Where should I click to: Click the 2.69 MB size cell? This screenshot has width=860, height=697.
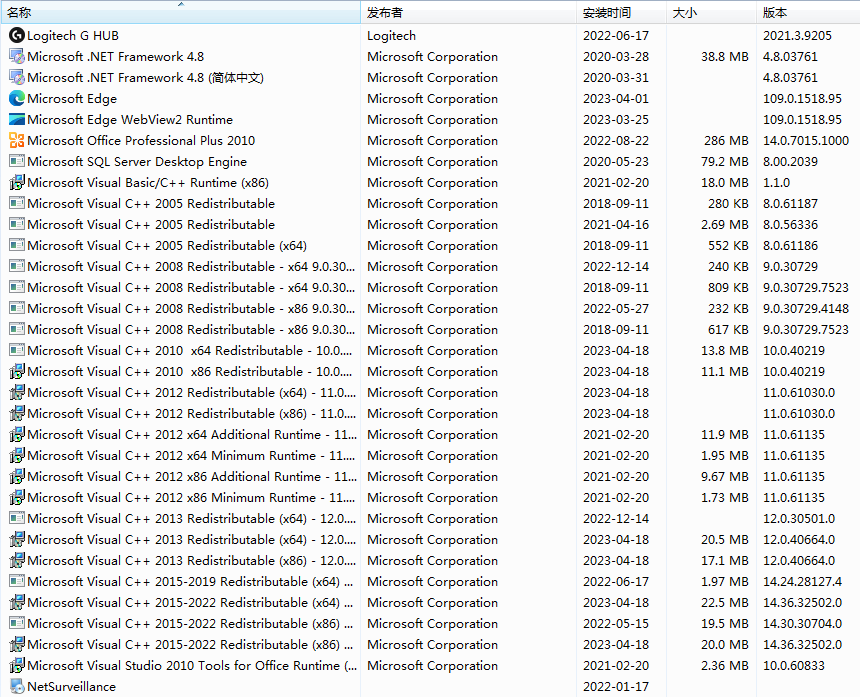click(725, 225)
